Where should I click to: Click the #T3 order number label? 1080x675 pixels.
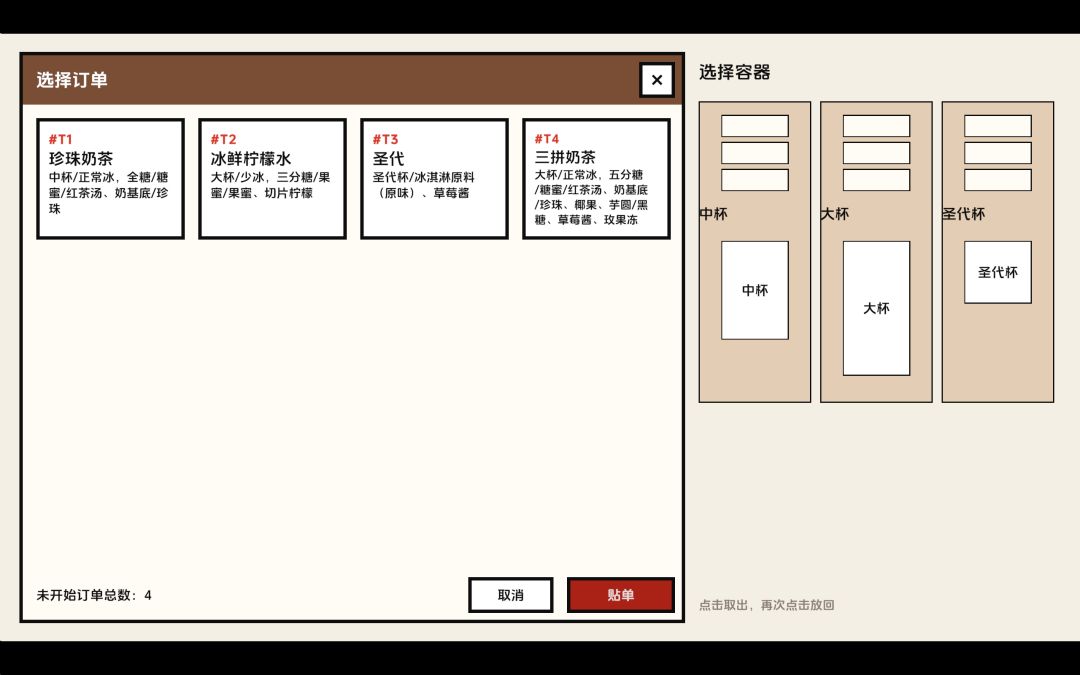click(x=385, y=140)
